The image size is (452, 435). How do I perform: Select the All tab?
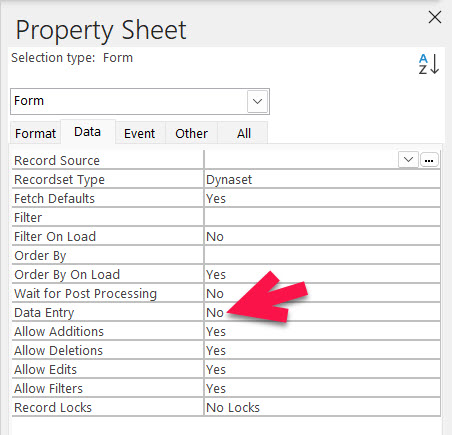[x=244, y=133]
